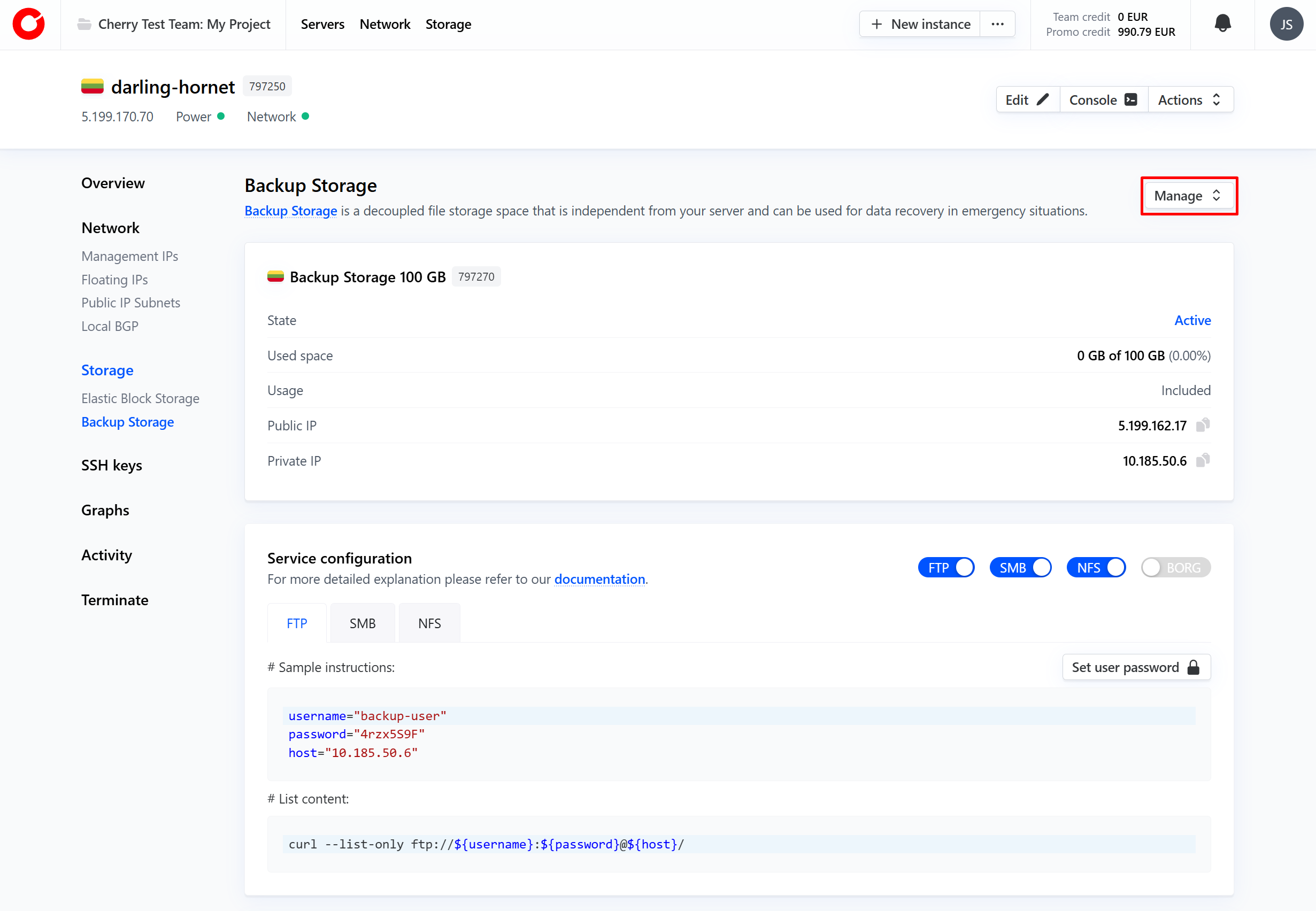Viewport: 1316px width, 911px height.
Task: Open the Actions dropdown
Action: click(x=1190, y=100)
